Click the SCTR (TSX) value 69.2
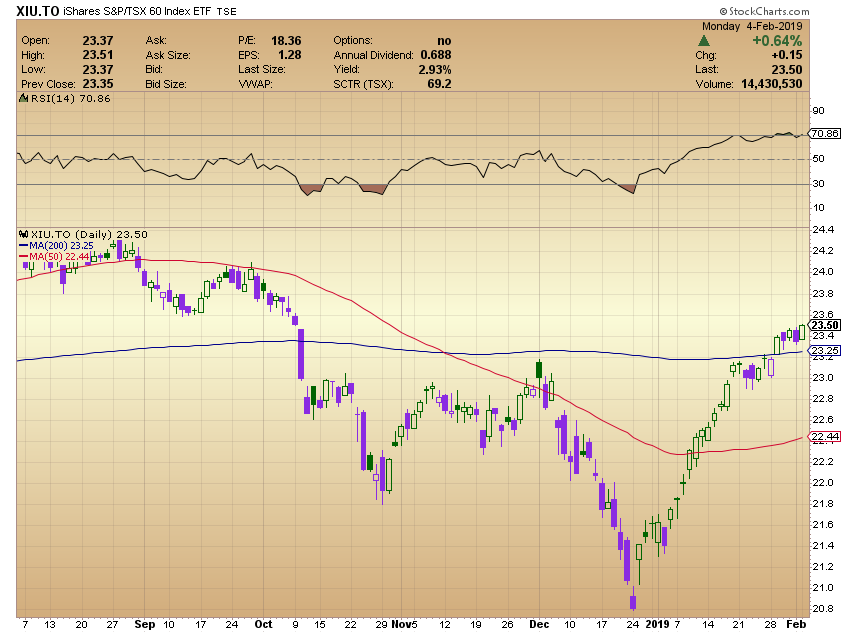Image resolution: width=850 pixels, height=633 pixels. [x=439, y=84]
